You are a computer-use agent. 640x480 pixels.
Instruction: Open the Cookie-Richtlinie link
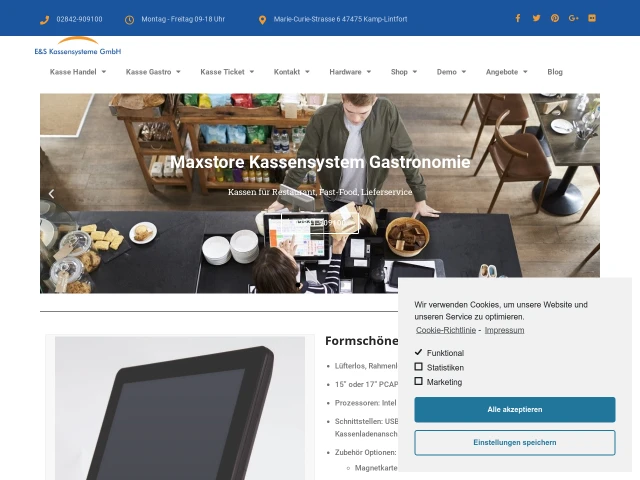pos(446,330)
